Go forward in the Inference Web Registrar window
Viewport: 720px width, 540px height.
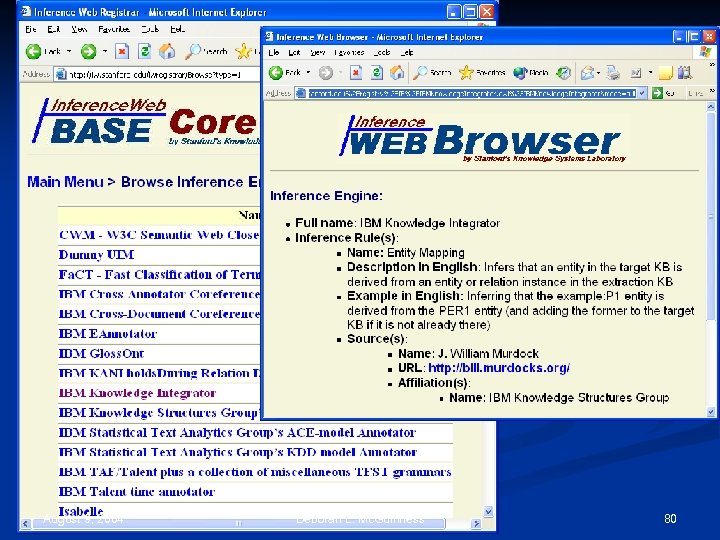pos(88,51)
